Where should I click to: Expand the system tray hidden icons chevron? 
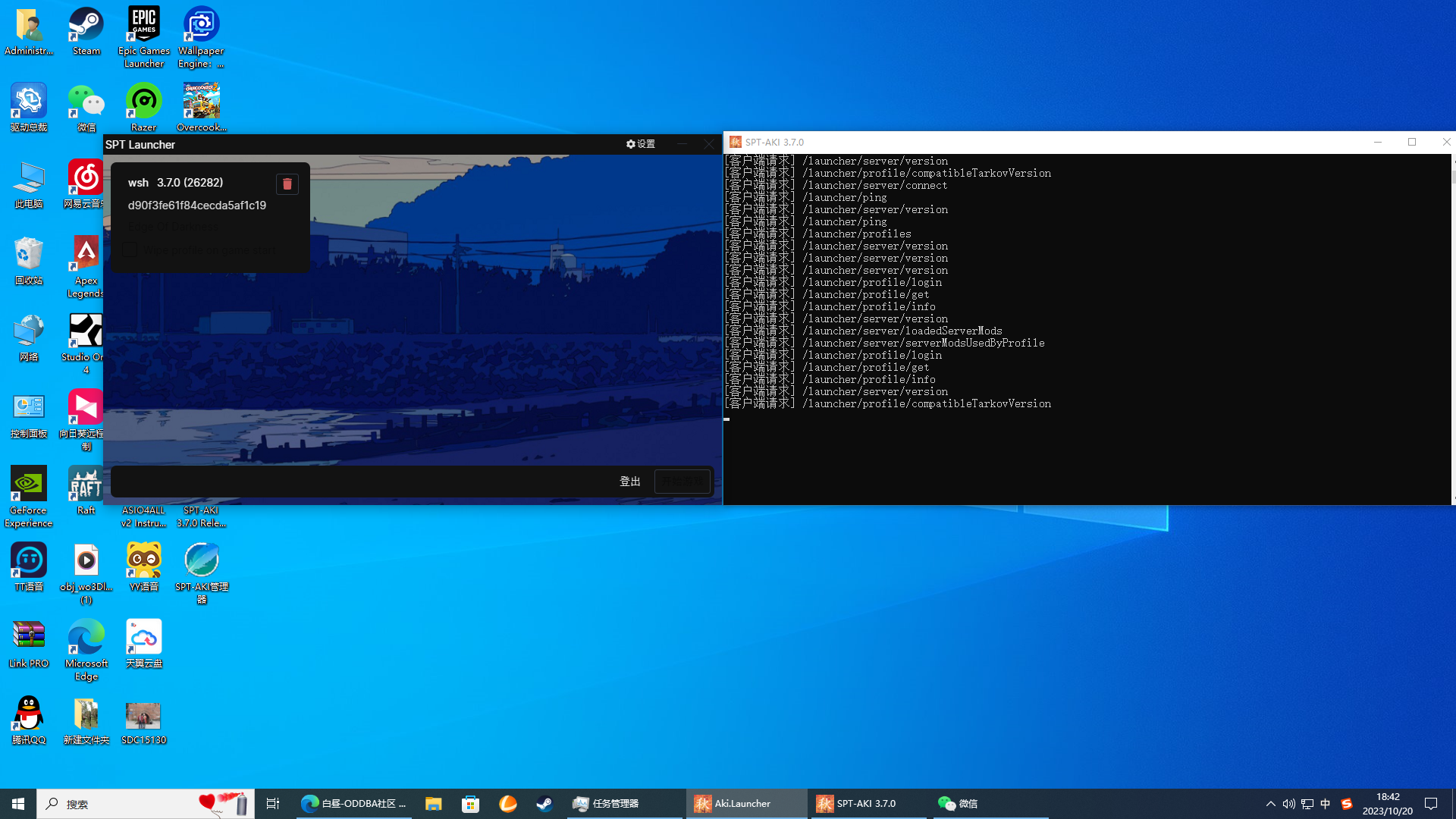click(x=1270, y=804)
